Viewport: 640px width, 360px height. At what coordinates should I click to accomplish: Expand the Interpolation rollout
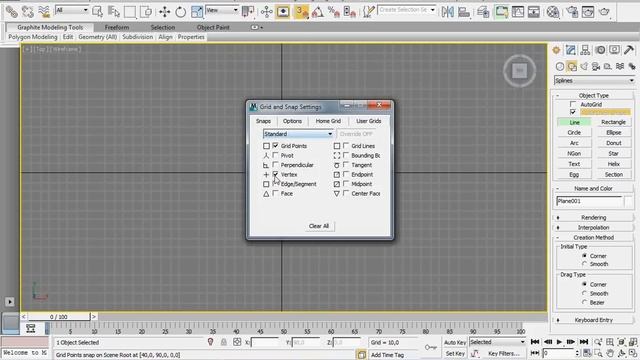coord(593,227)
